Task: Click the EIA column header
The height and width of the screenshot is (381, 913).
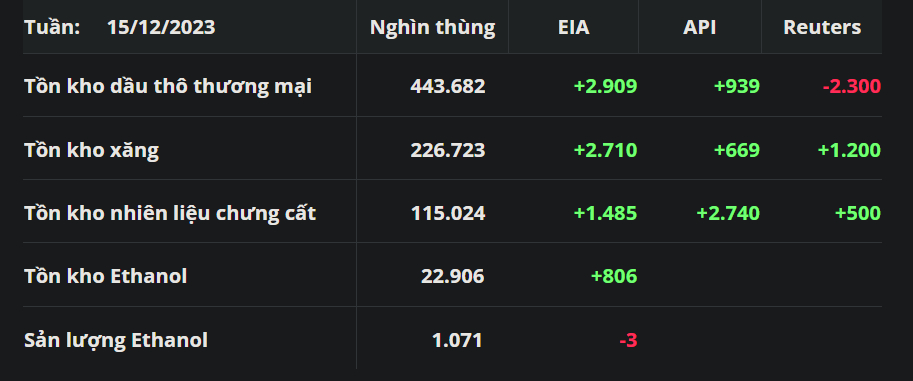Action: click(574, 27)
